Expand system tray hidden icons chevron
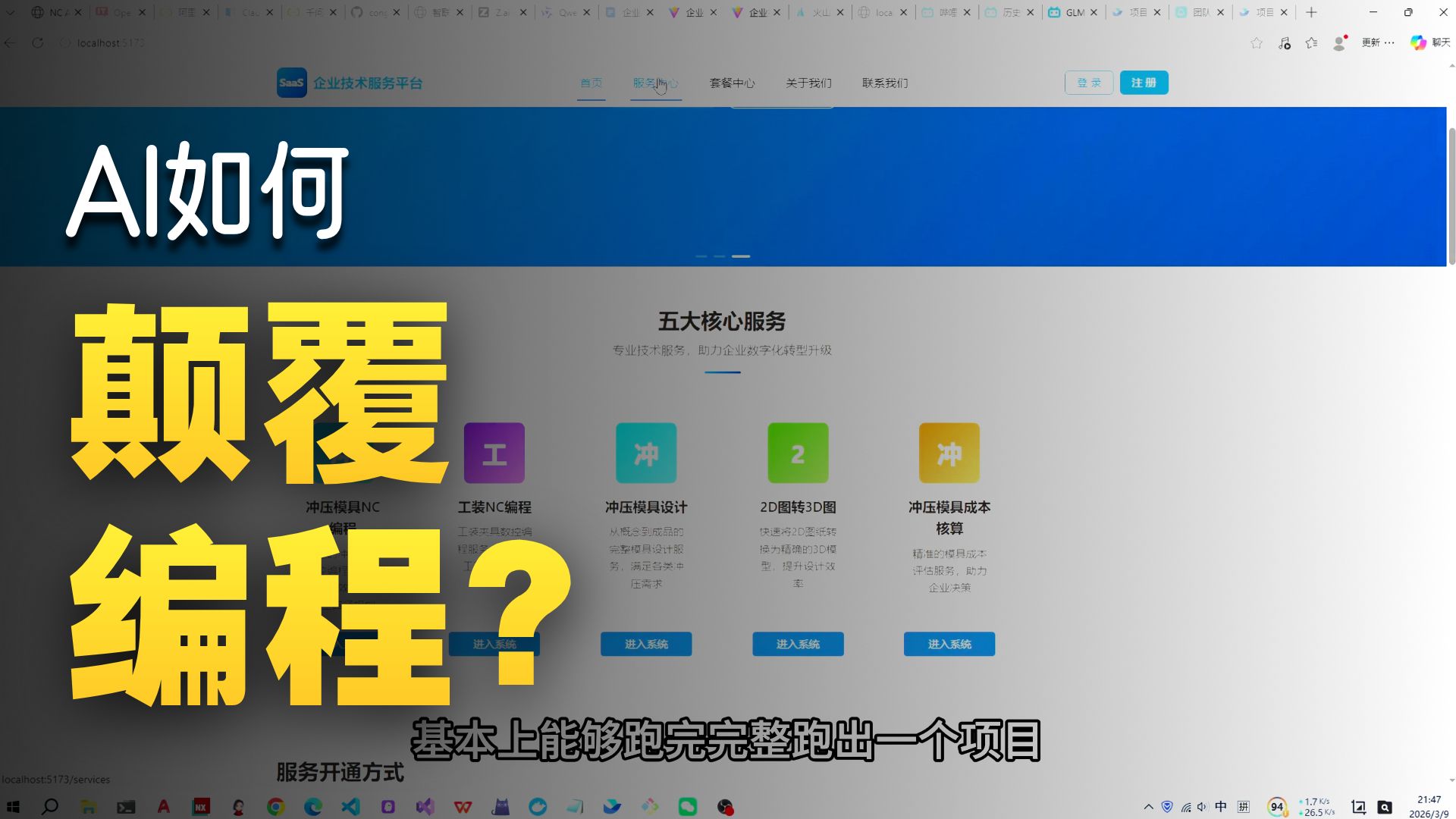The image size is (1456, 819). coord(1148,807)
